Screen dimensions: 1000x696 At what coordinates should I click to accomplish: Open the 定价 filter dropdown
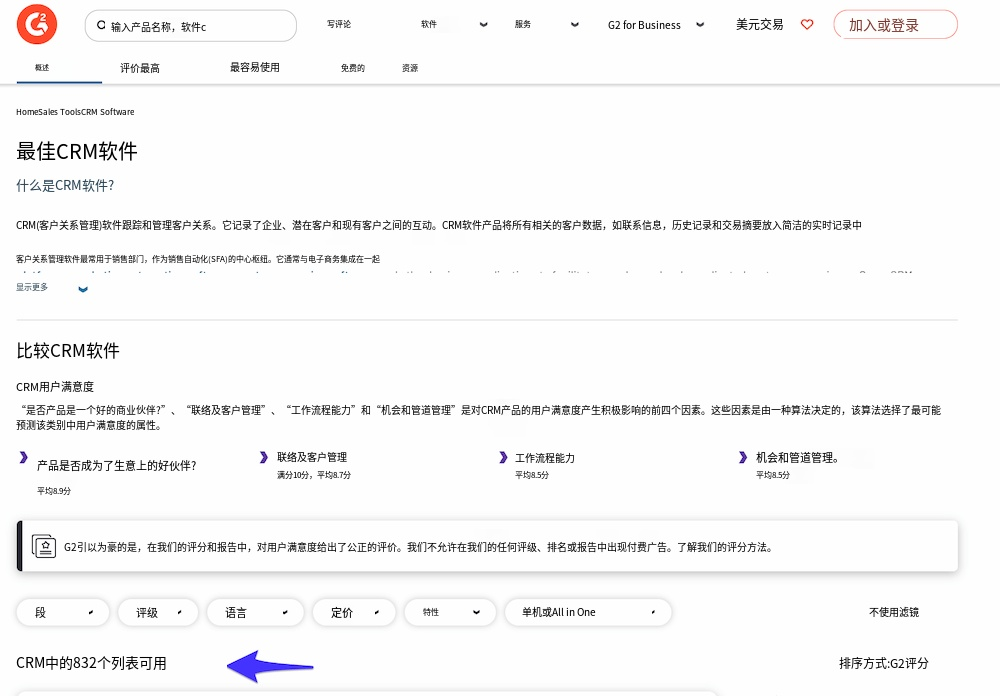[354, 612]
